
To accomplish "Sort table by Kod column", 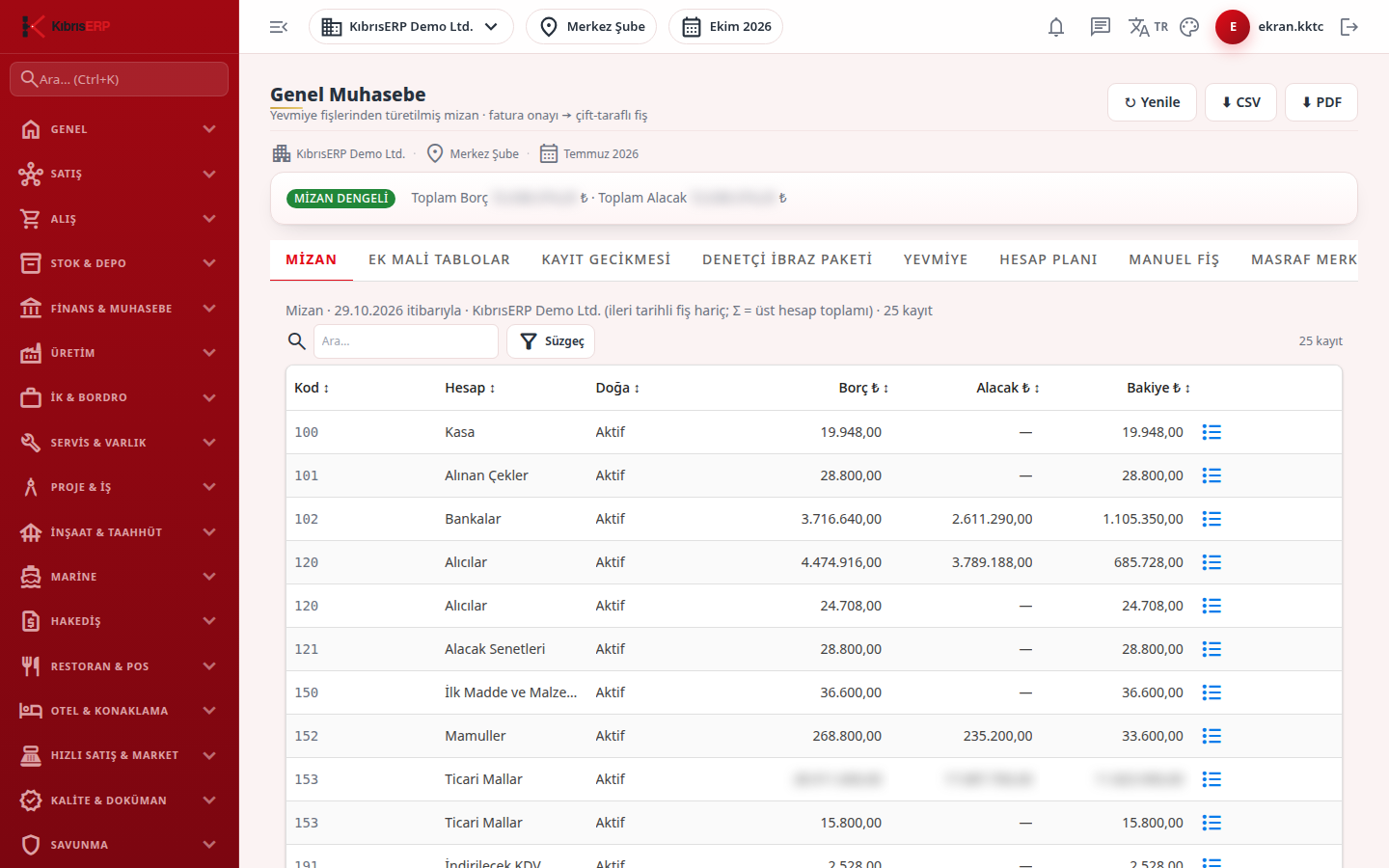I will click(x=312, y=388).
